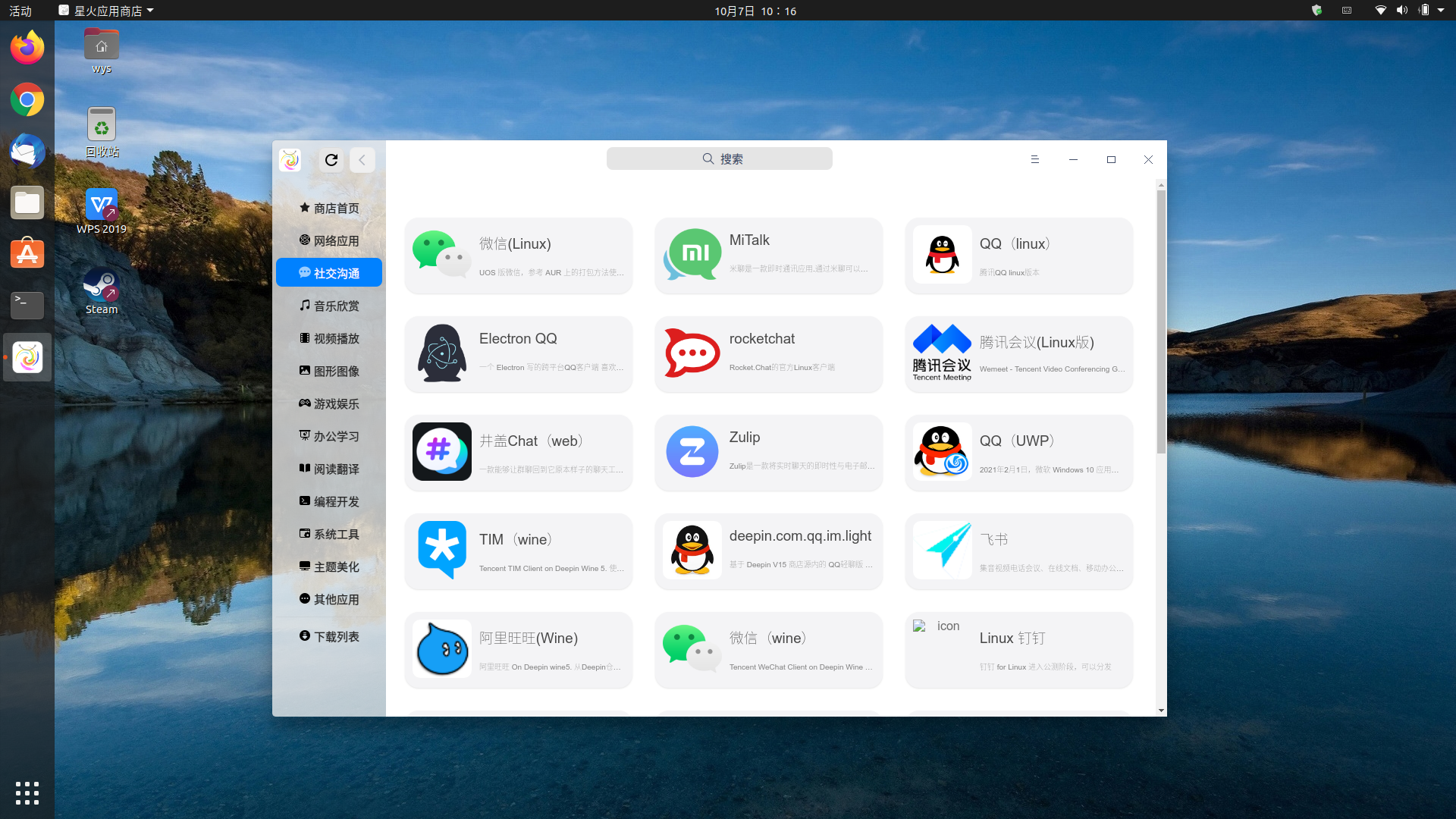Screen dimensions: 1456x819
Task: Open the 微信 (wine) app icon
Action: (692, 649)
